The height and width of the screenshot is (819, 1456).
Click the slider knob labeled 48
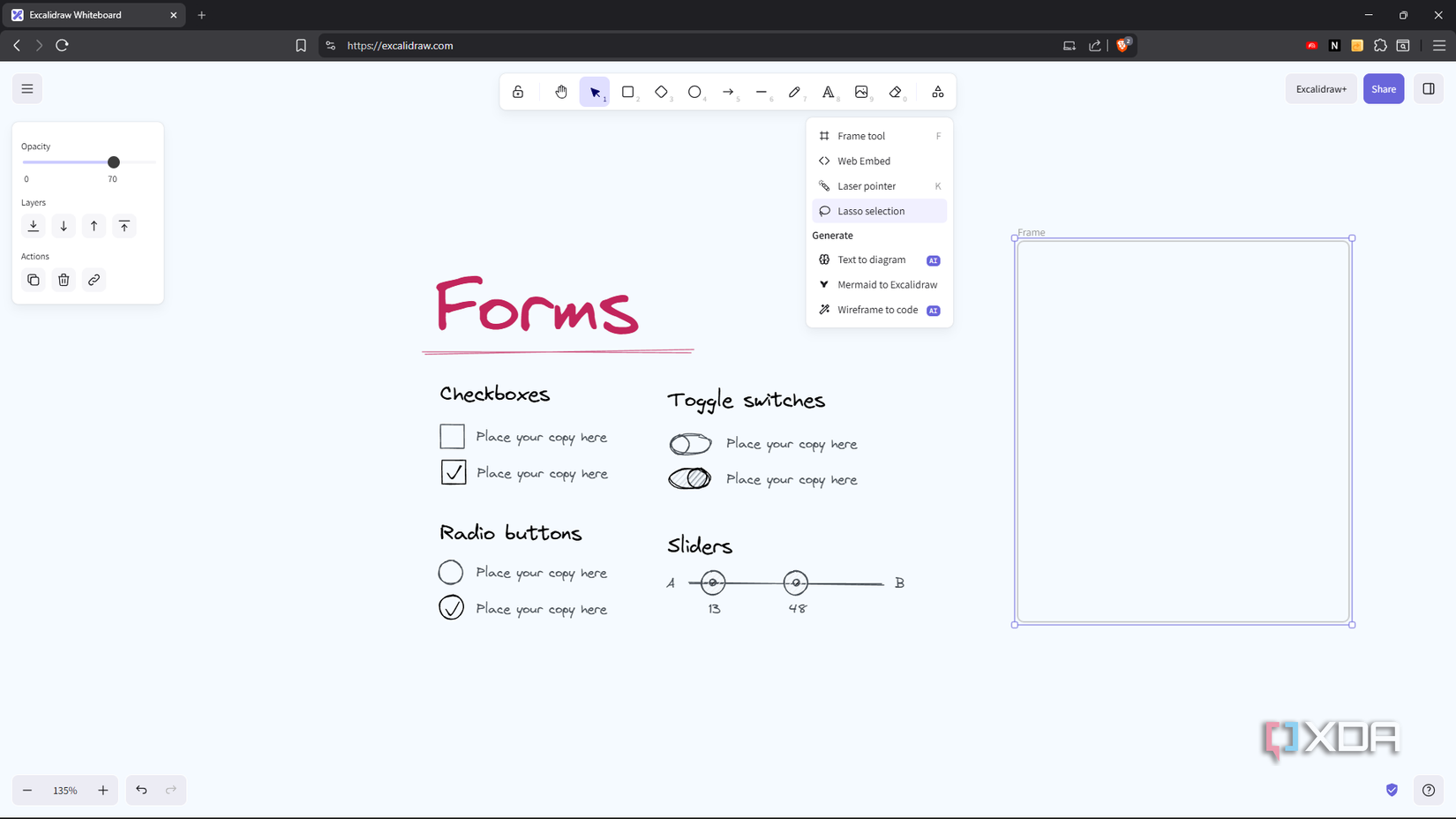click(x=796, y=582)
